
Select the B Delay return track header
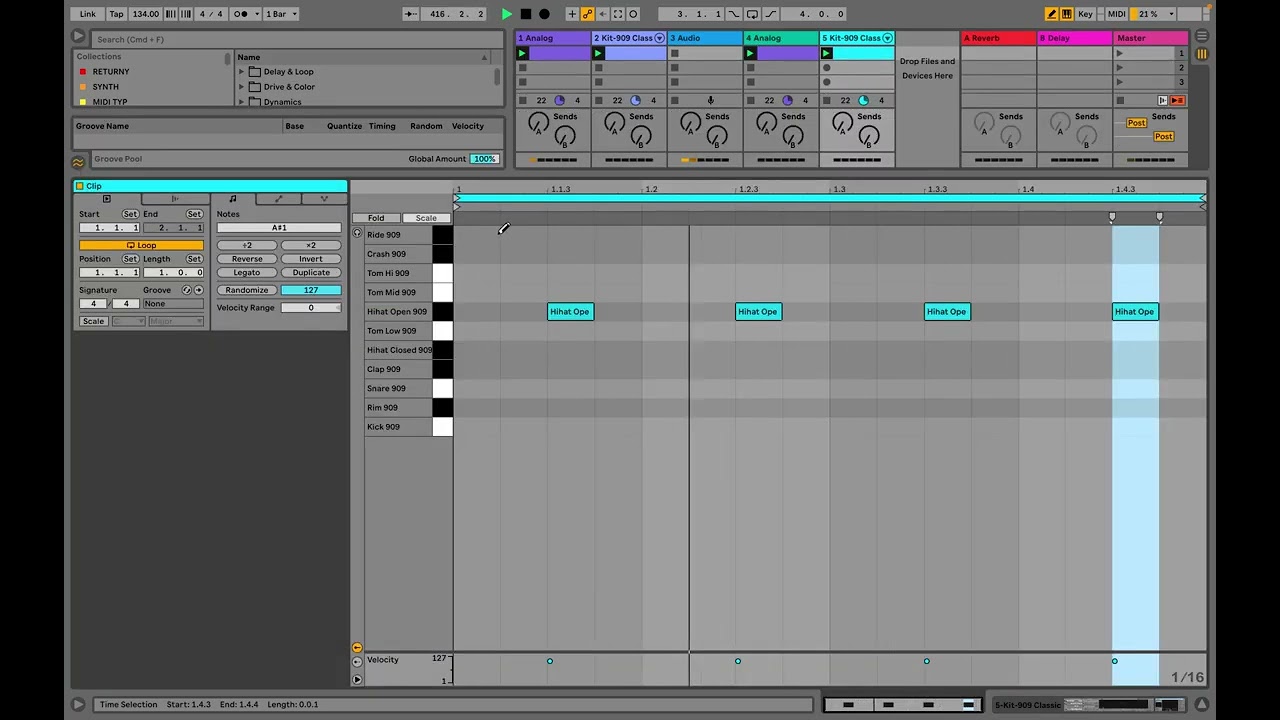point(1074,38)
